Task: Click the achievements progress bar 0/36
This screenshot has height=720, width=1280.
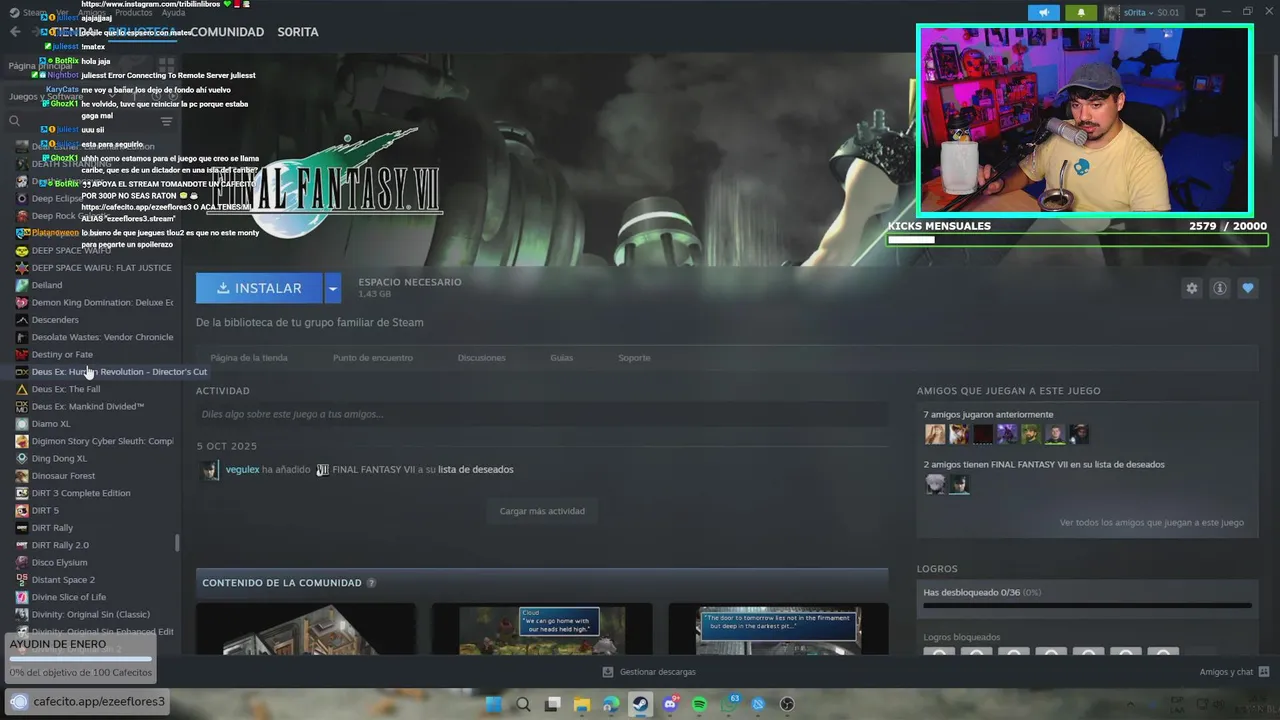Action: click(x=1087, y=605)
